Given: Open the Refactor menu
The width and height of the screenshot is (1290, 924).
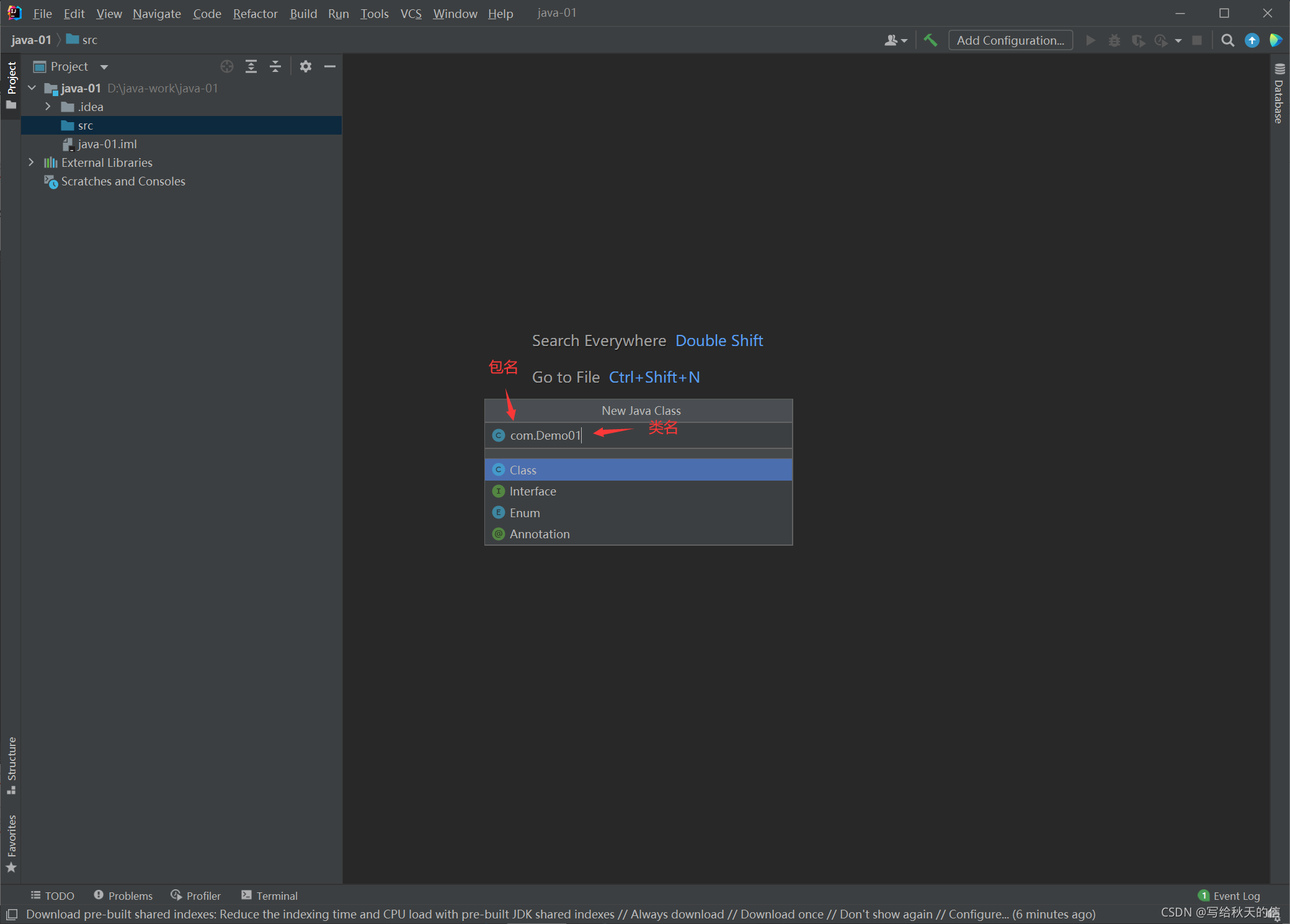Looking at the screenshot, I should (x=255, y=13).
